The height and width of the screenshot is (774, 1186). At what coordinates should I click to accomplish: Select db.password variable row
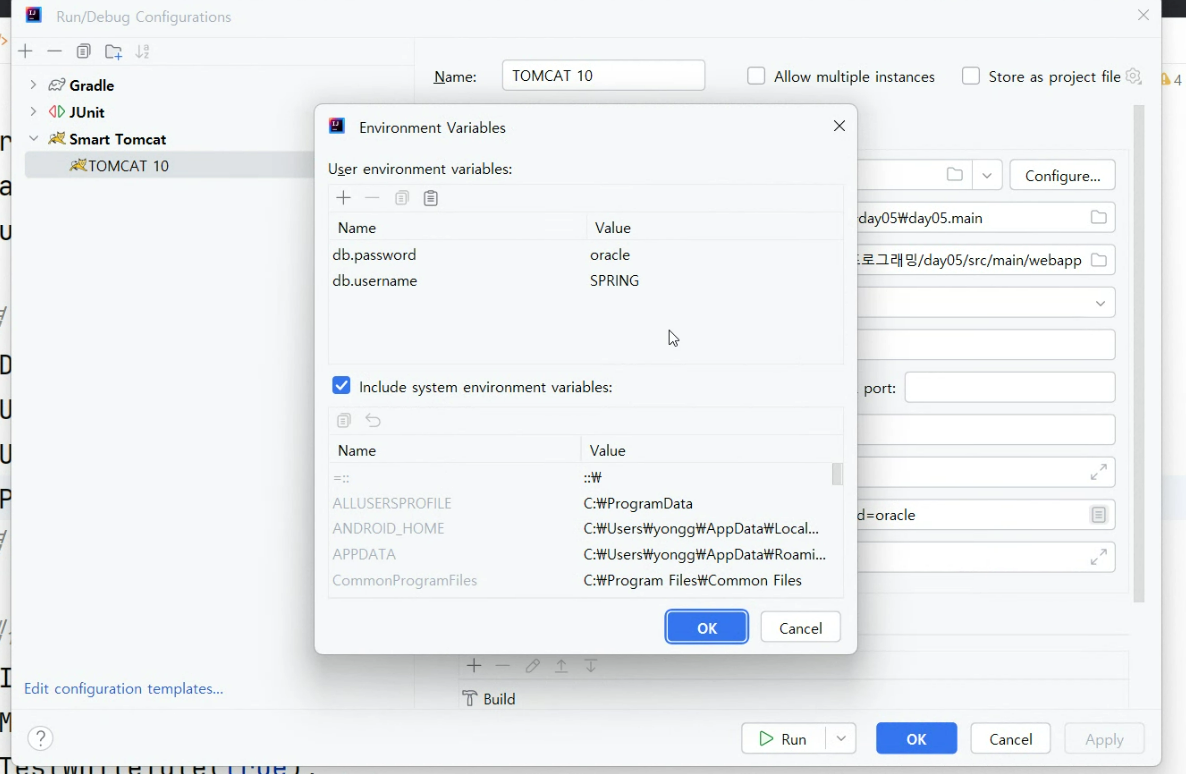(585, 254)
